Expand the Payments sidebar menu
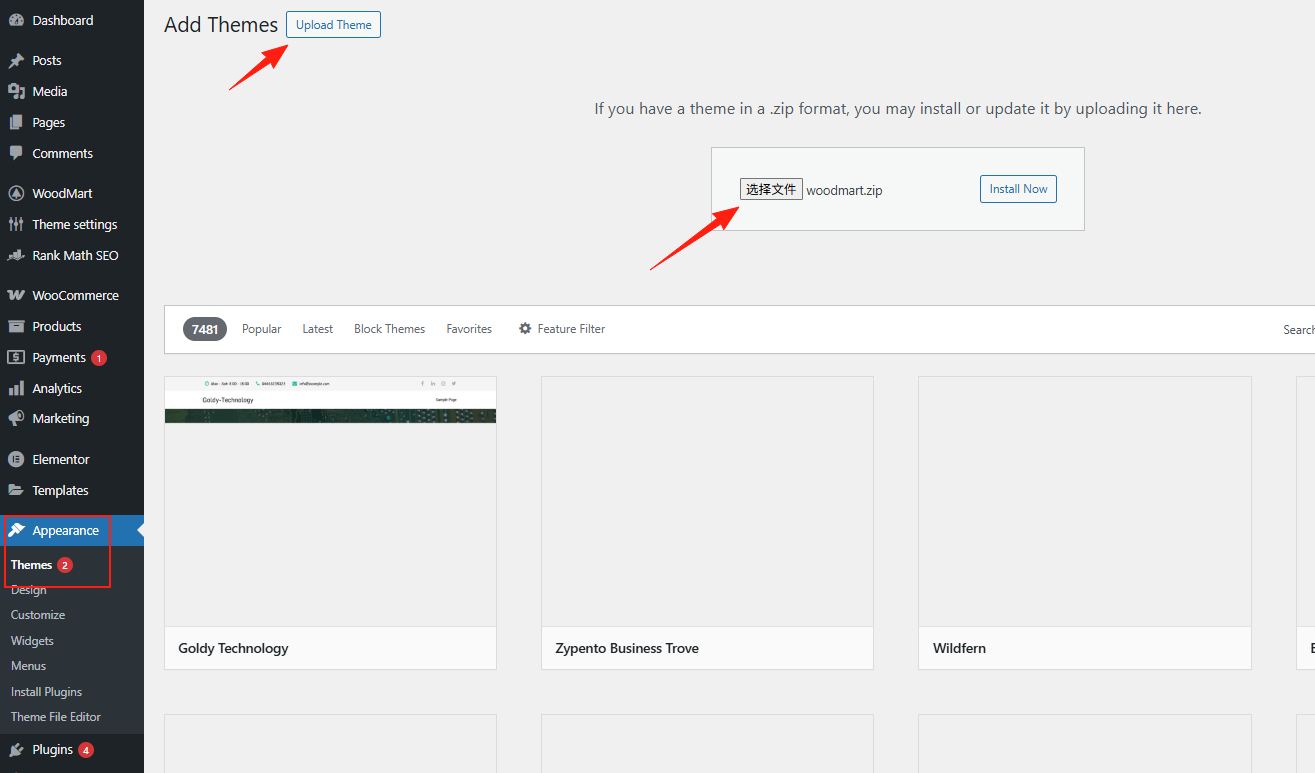The width and height of the screenshot is (1315, 773). pyautogui.click(x=58, y=358)
